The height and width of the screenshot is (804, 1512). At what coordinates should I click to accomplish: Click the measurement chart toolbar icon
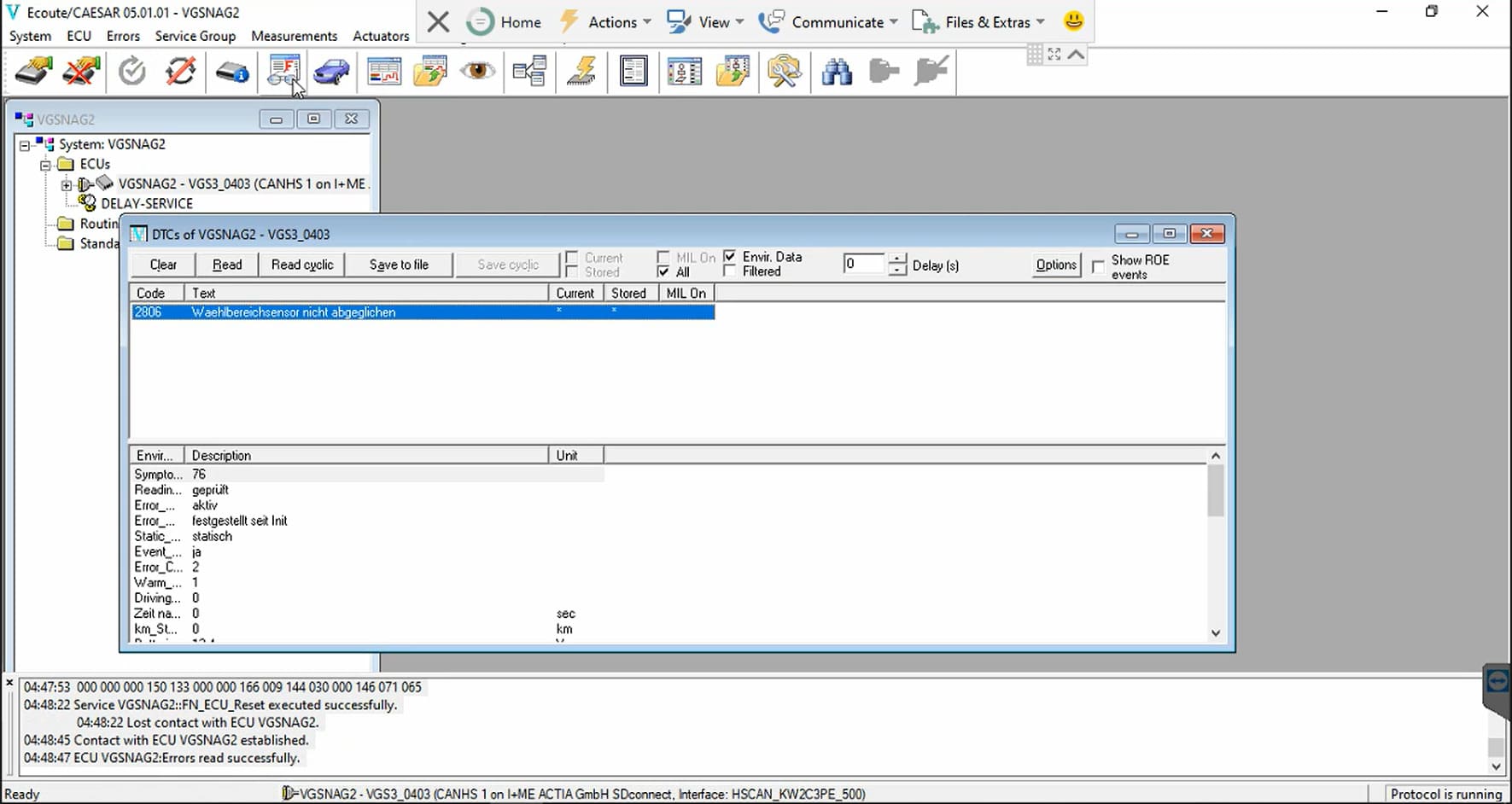384,72
